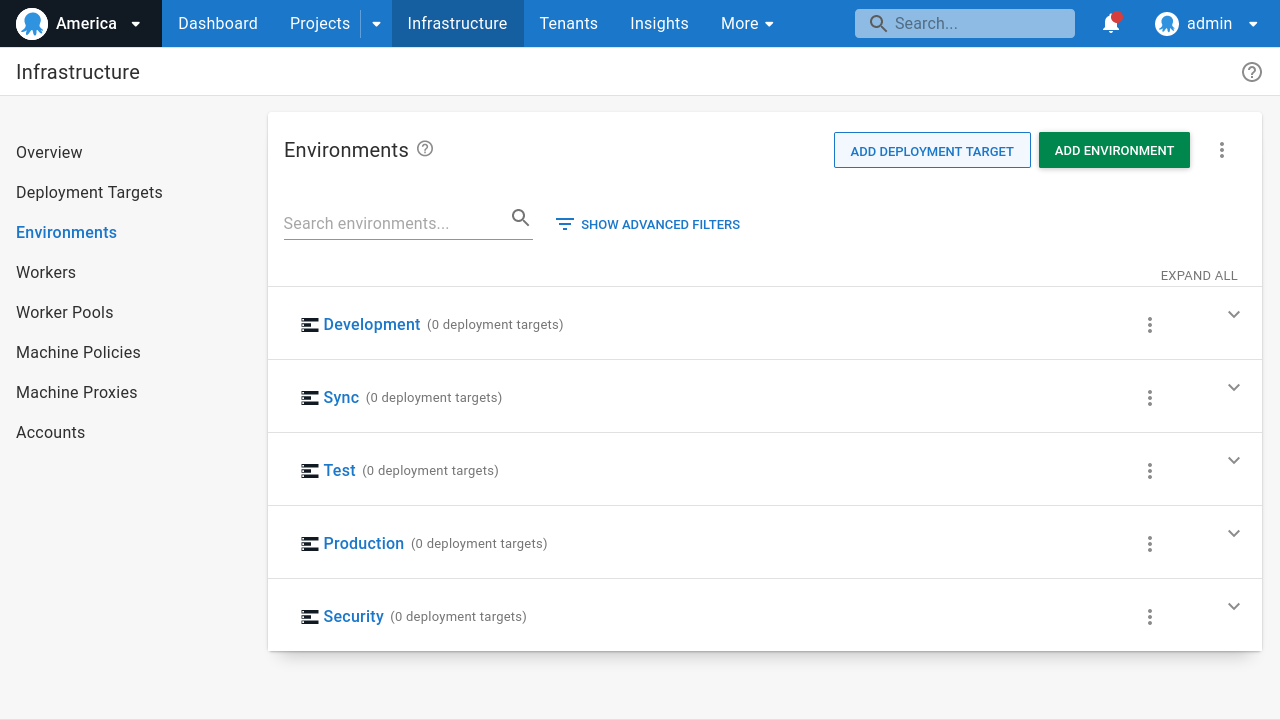This screenshot has width=1280, height=720.
Task: Click the Add Environment button
Action: click(1114, 150)
